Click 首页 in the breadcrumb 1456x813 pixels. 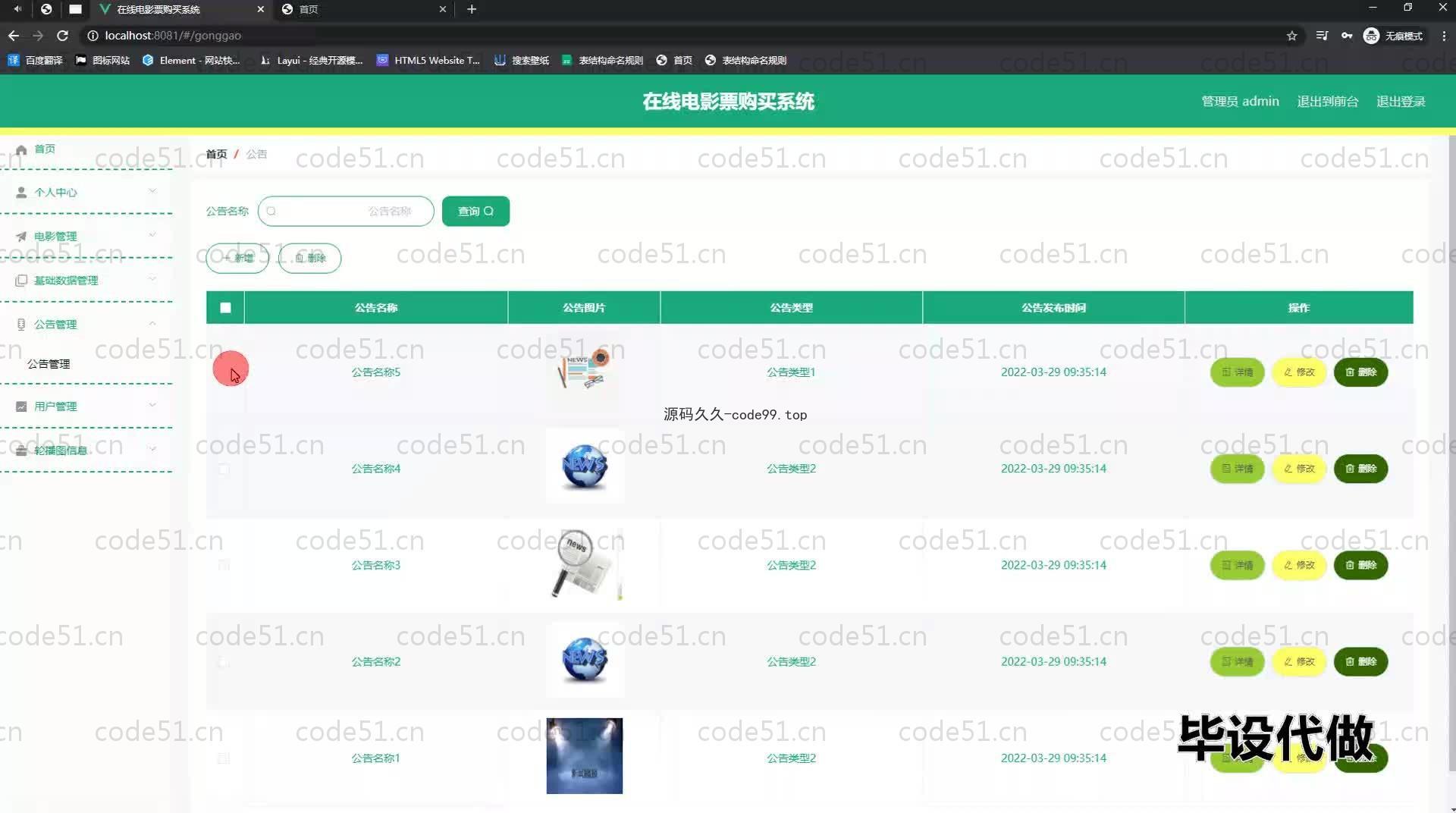[216, 154]
